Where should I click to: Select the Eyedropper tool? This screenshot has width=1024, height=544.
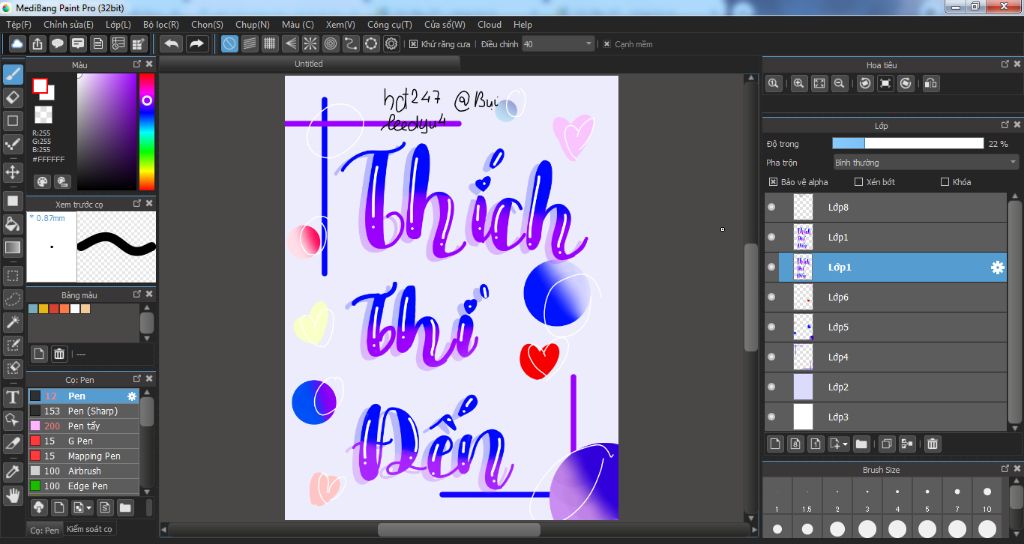pos(12,472)
